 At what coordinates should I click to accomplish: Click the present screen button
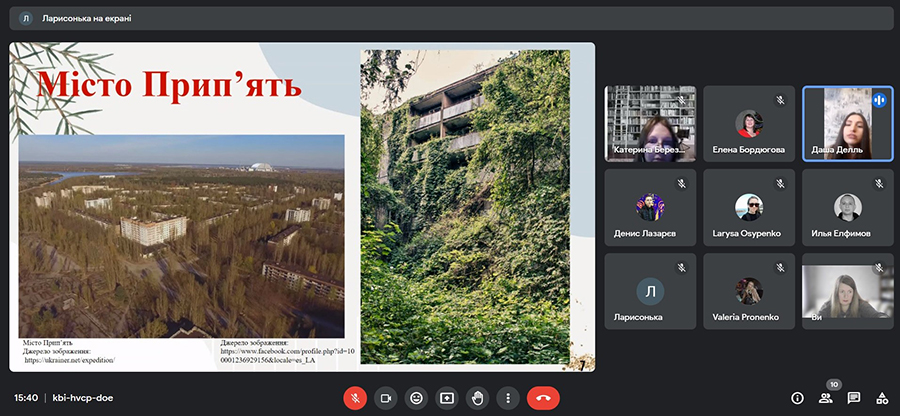click(x=447, y=398)
